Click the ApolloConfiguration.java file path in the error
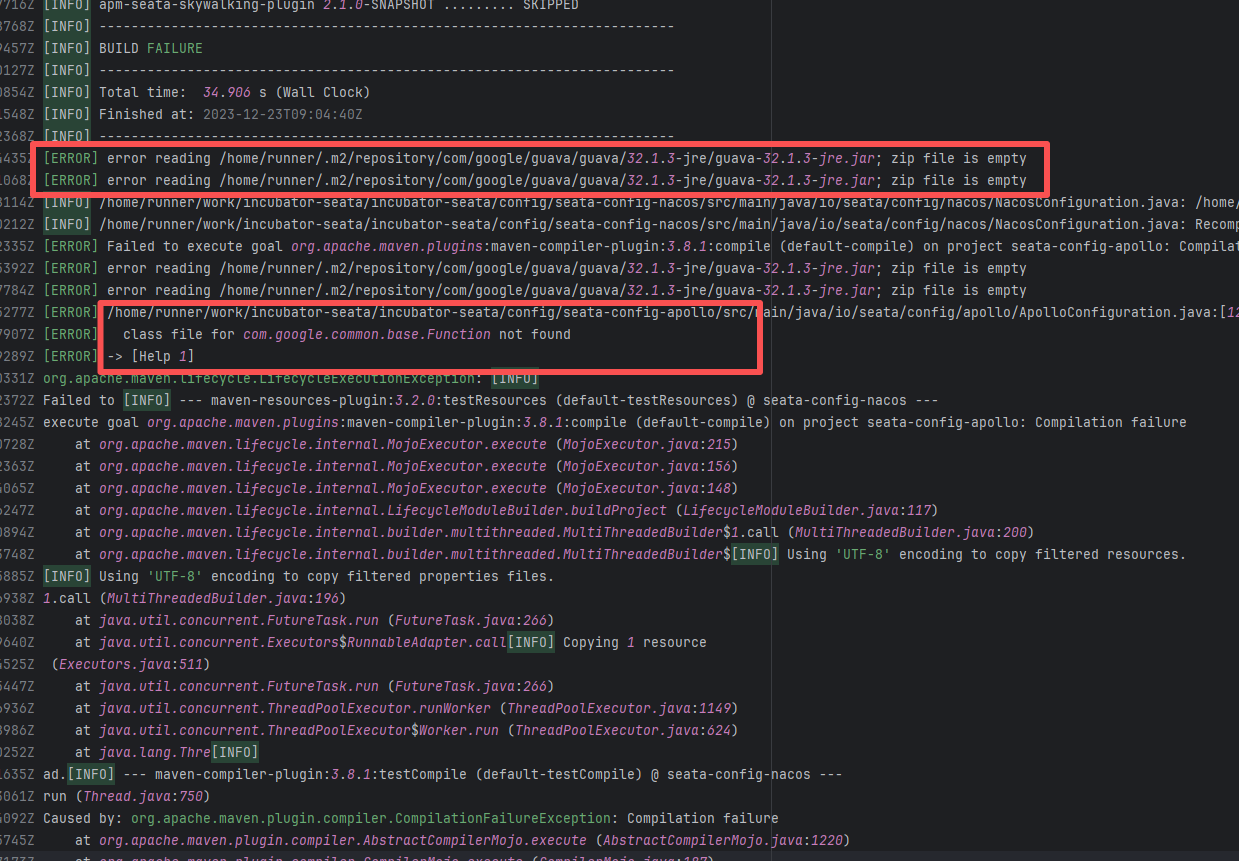This screenshot has height=861, width=1239. [660, 313]
